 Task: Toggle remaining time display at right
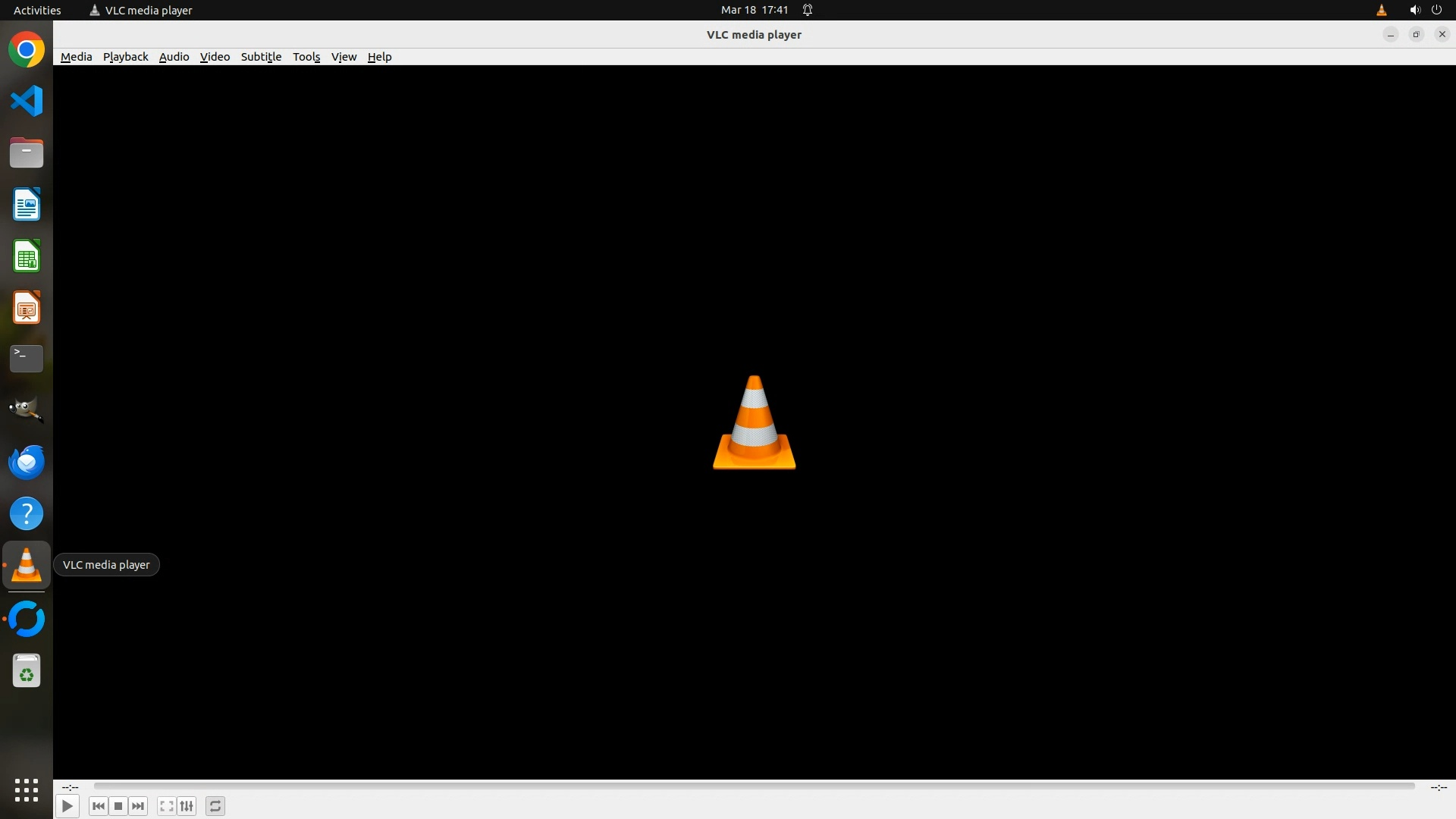tap(1438, 788)
